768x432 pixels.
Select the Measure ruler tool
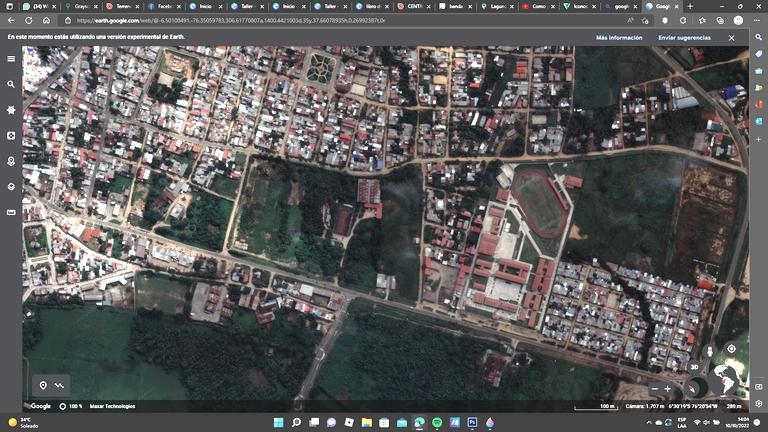coord(11,212)
